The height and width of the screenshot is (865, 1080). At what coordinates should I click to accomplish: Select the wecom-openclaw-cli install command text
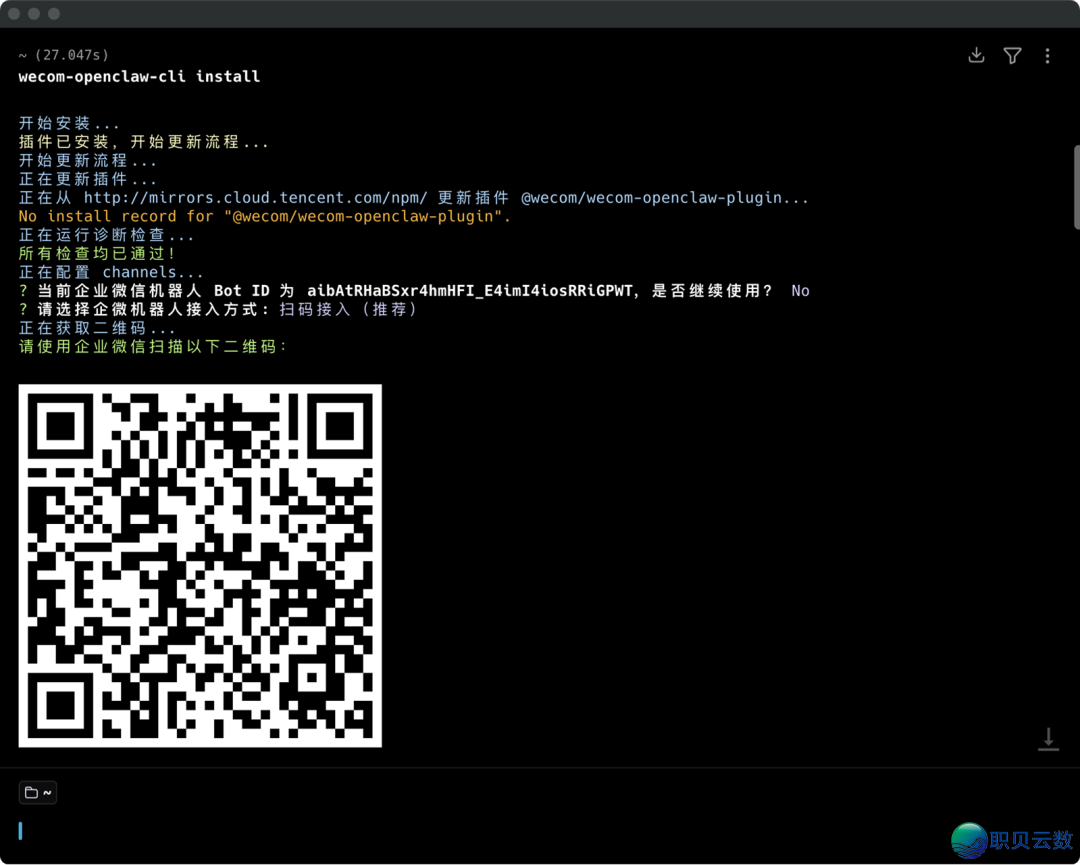[x=139, y=76]
